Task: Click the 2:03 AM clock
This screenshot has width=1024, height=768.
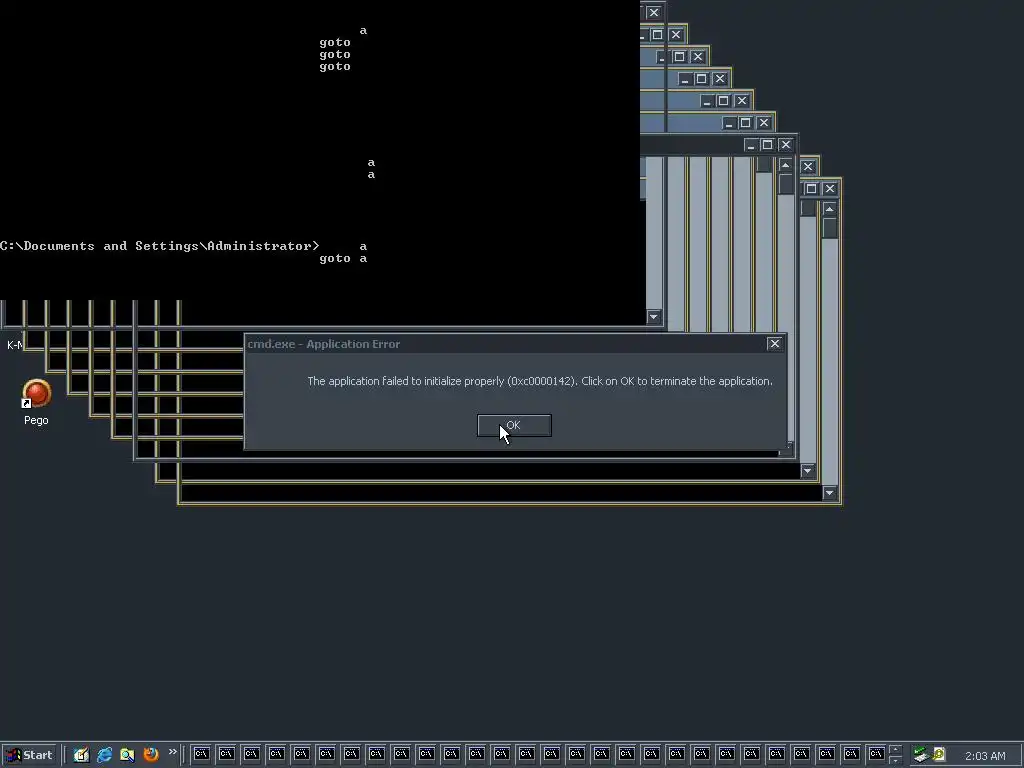Action: point(985,756)
